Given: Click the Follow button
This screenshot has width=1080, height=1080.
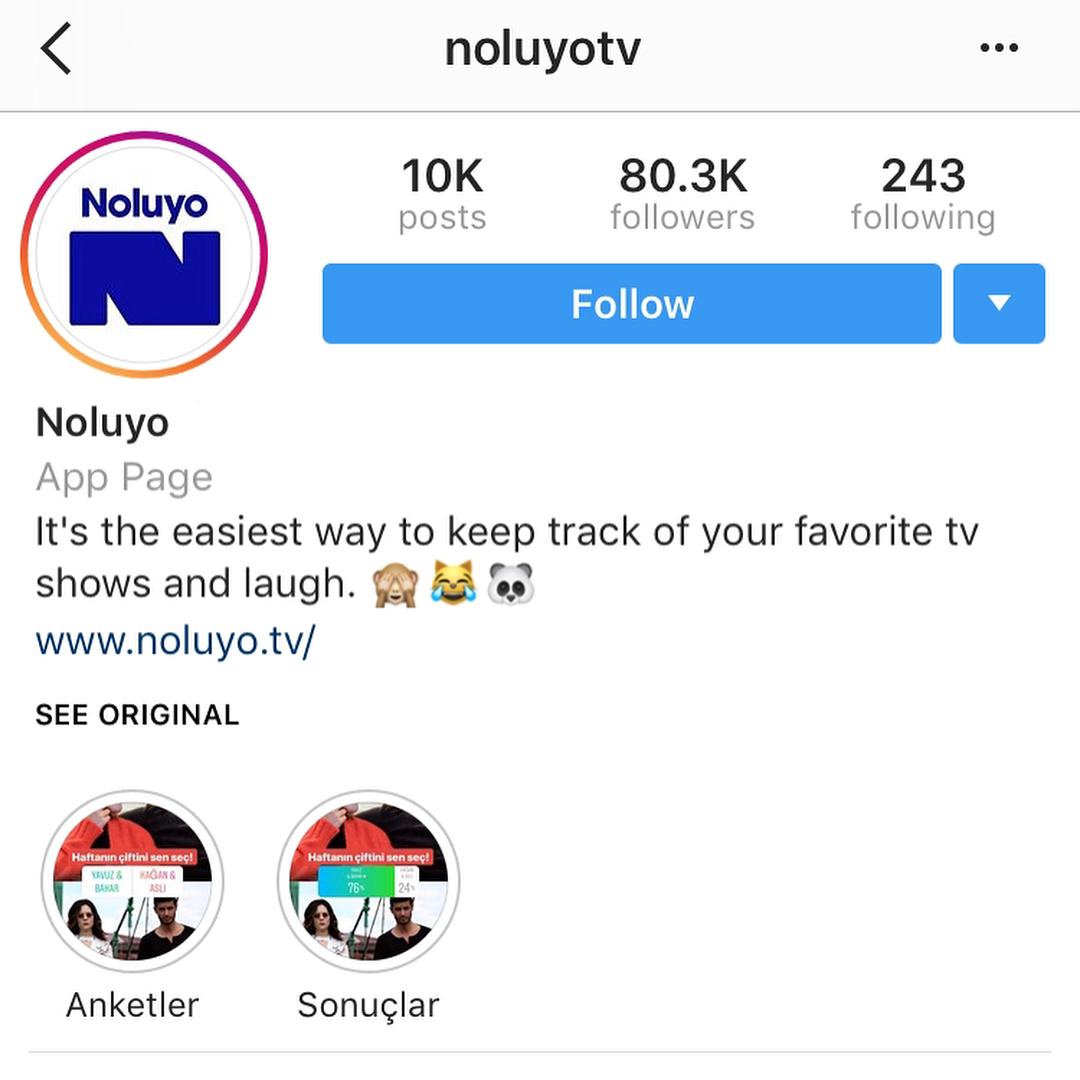Looking at the screenshot, I should coord(632,303).
